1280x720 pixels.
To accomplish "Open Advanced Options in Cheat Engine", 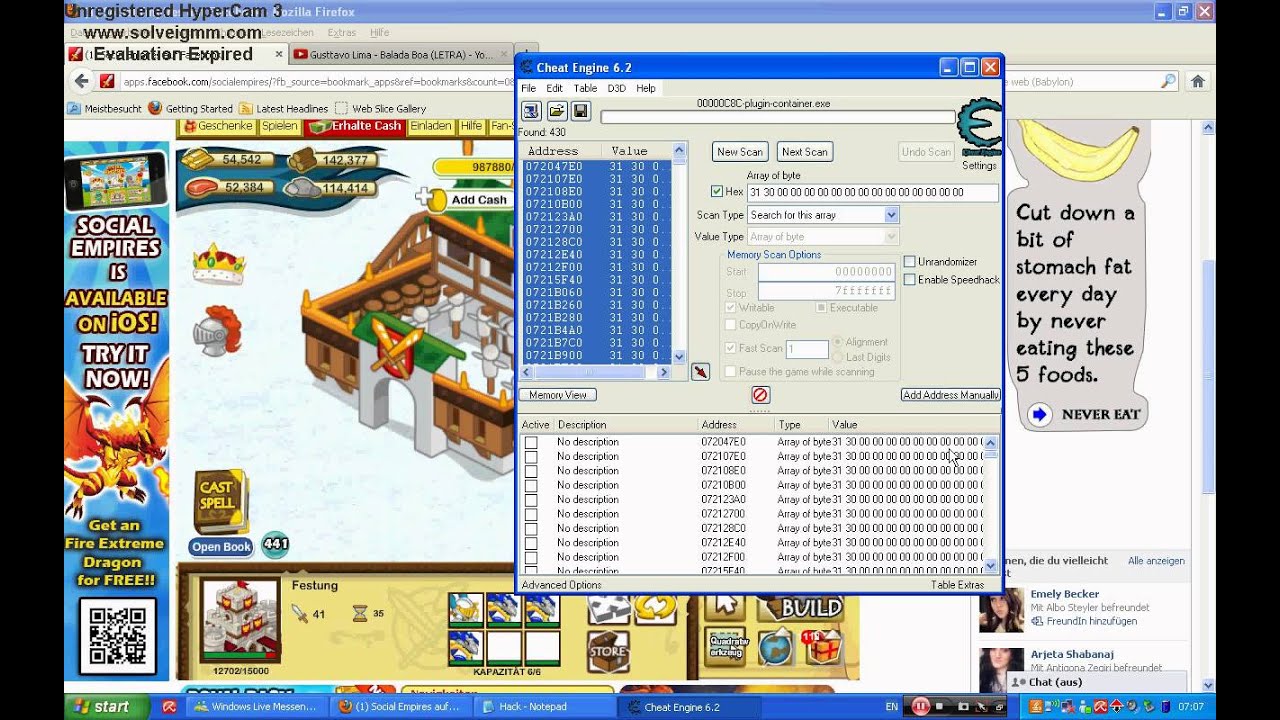I will pos(561,585).
